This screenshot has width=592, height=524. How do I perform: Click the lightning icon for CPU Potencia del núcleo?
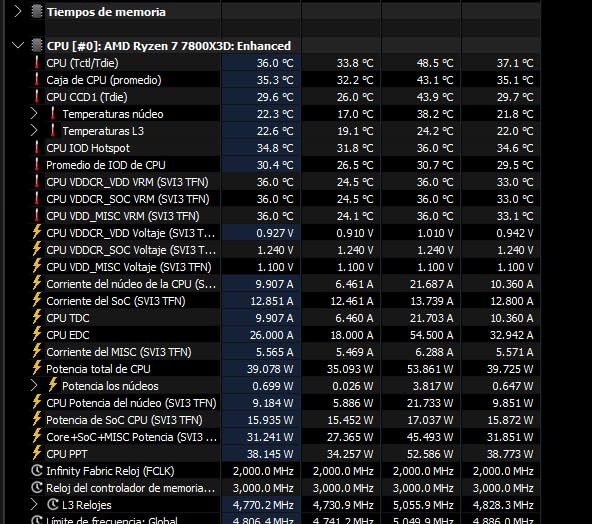click(x=37, y=402)
